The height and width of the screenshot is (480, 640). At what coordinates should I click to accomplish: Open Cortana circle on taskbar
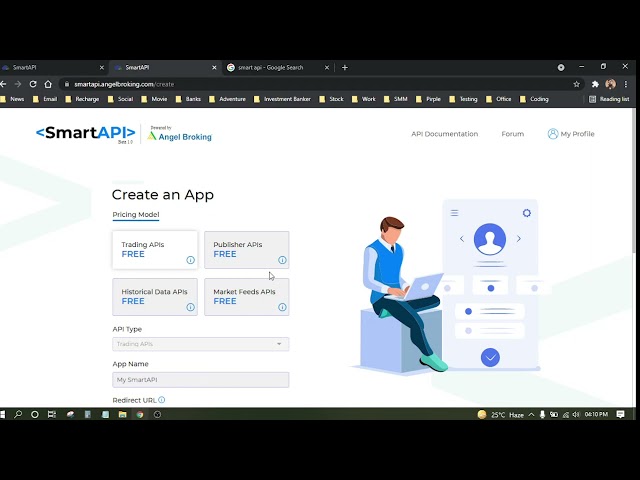(x=35, y=414)
